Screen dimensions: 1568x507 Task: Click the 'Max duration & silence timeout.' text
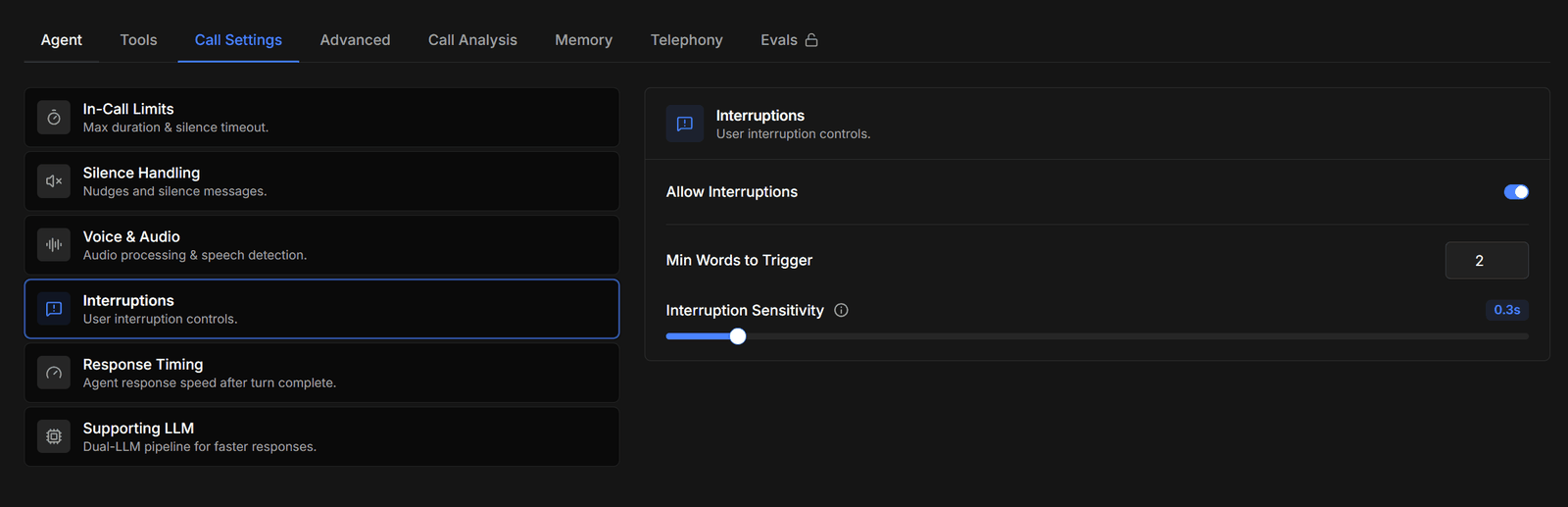(x=175, y=127)
